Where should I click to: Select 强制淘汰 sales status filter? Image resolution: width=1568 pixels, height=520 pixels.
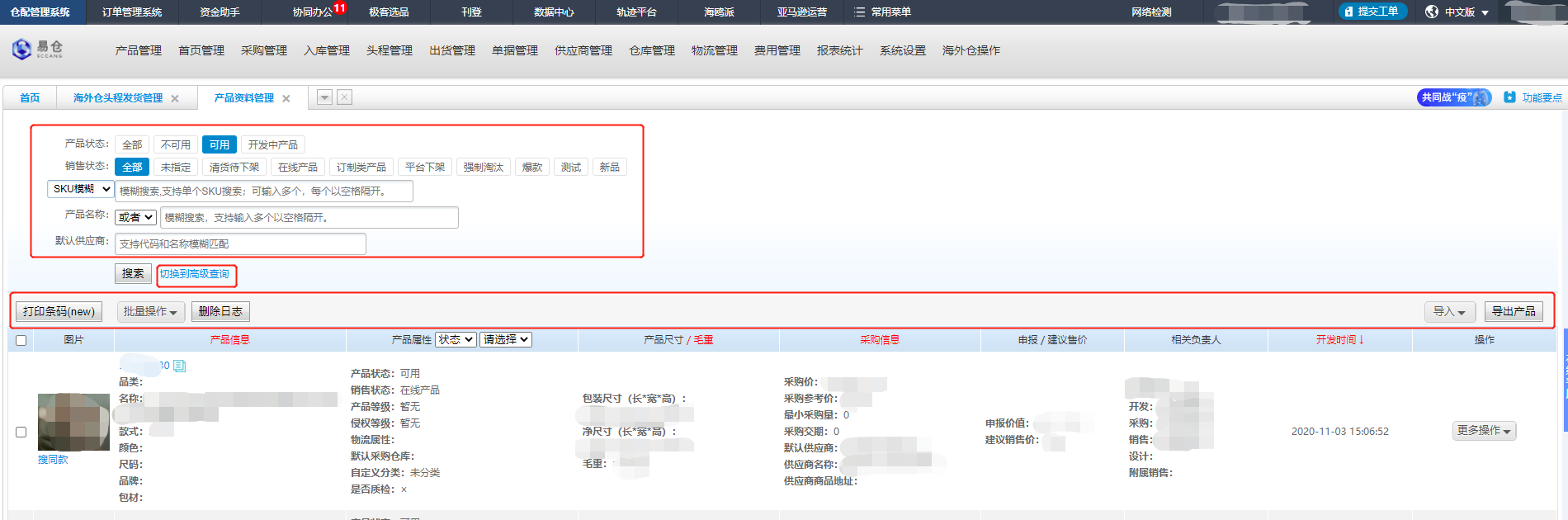click(484, 167)
